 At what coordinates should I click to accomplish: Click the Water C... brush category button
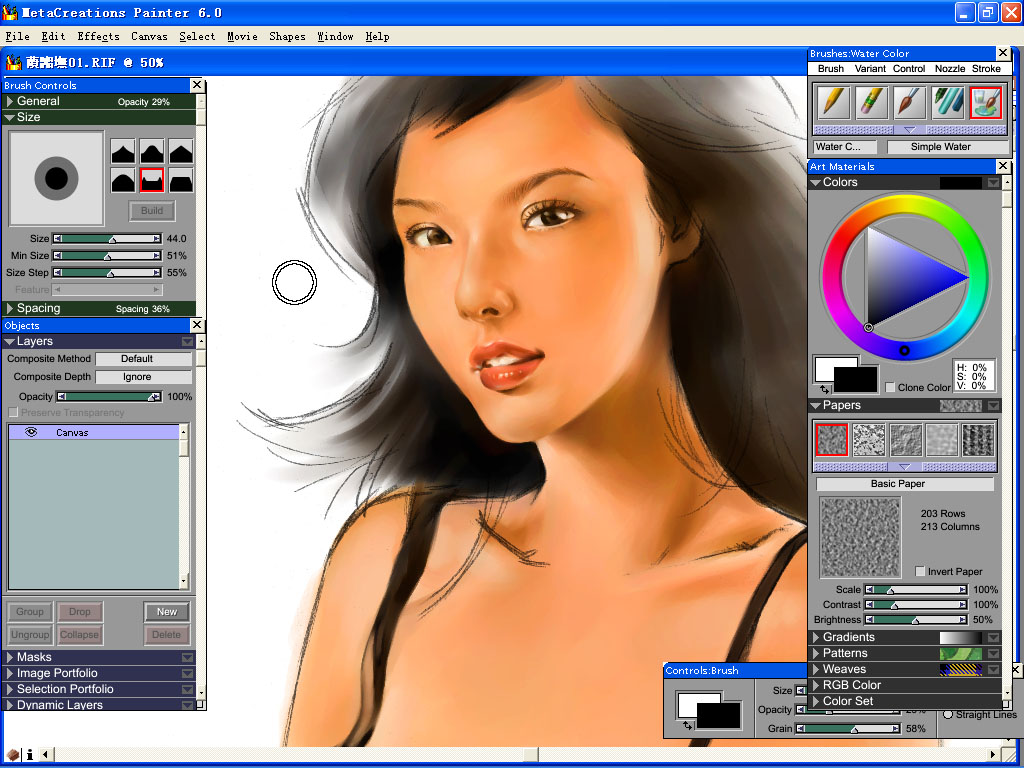[x=846, y=147]
